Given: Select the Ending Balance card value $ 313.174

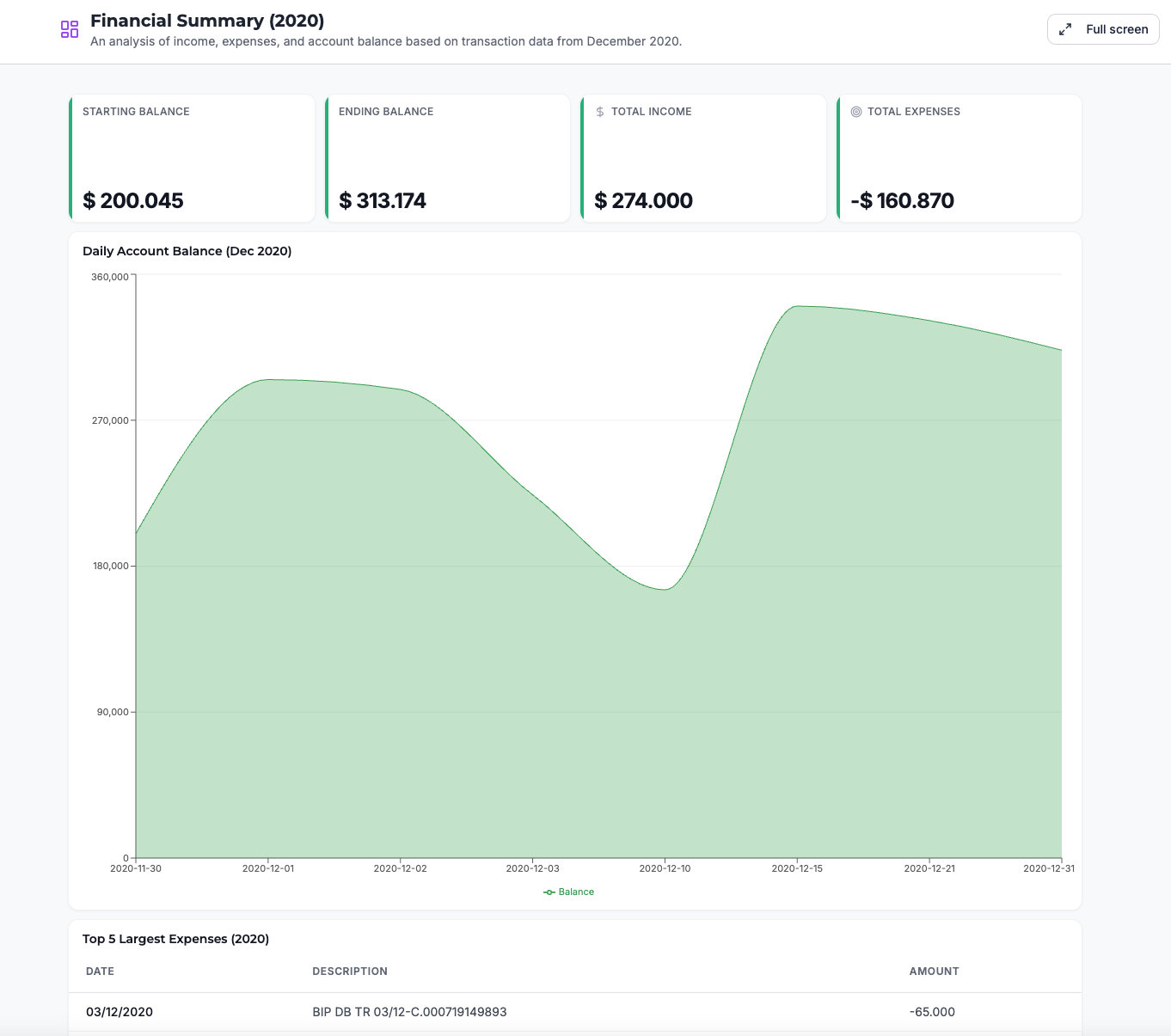Looking at the screenshot, I should tap(383, 200).
